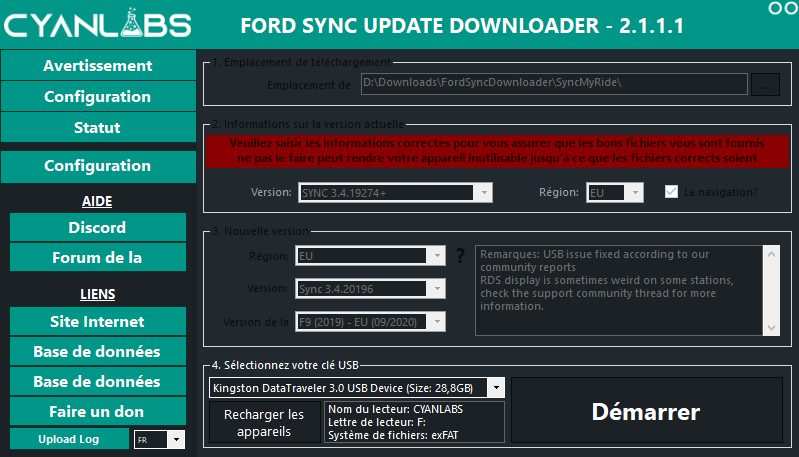
Task: Click the CYANLABS flask logo
Action: coord(98,23)
